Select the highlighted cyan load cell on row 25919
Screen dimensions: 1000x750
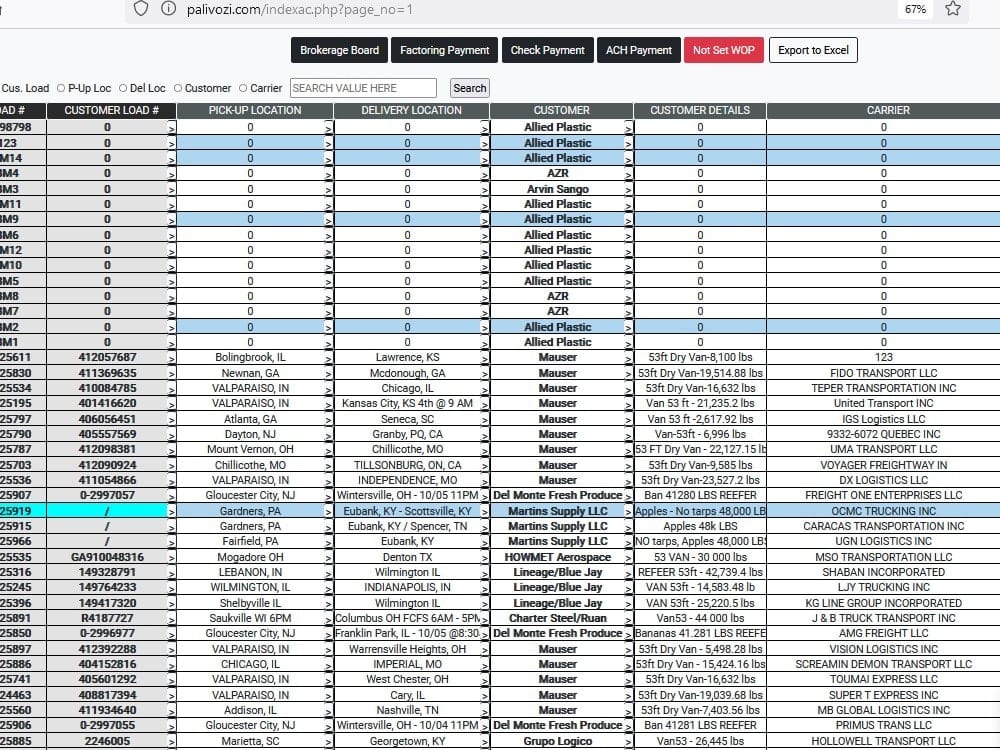[105, 510]
